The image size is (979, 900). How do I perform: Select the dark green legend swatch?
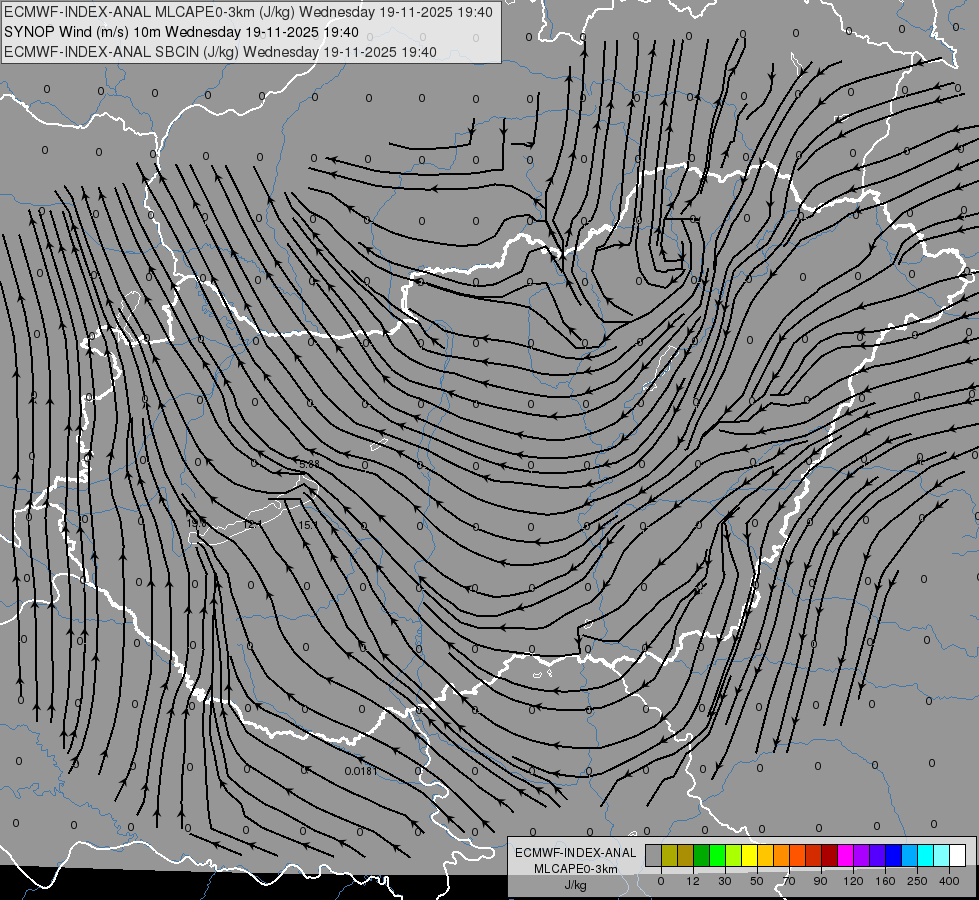(x=702, y=855)
